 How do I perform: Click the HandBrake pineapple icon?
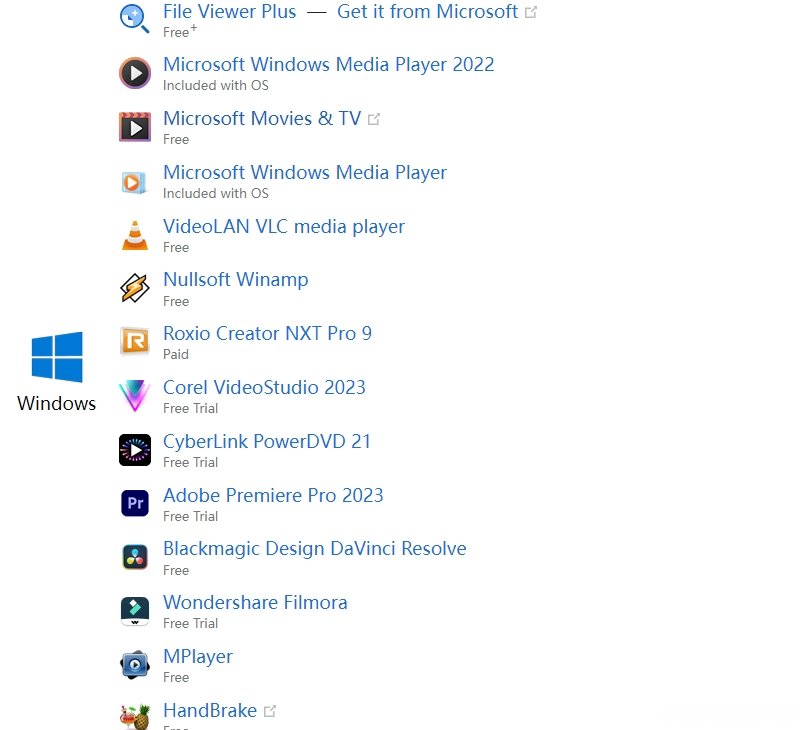(x=135, y=717)
